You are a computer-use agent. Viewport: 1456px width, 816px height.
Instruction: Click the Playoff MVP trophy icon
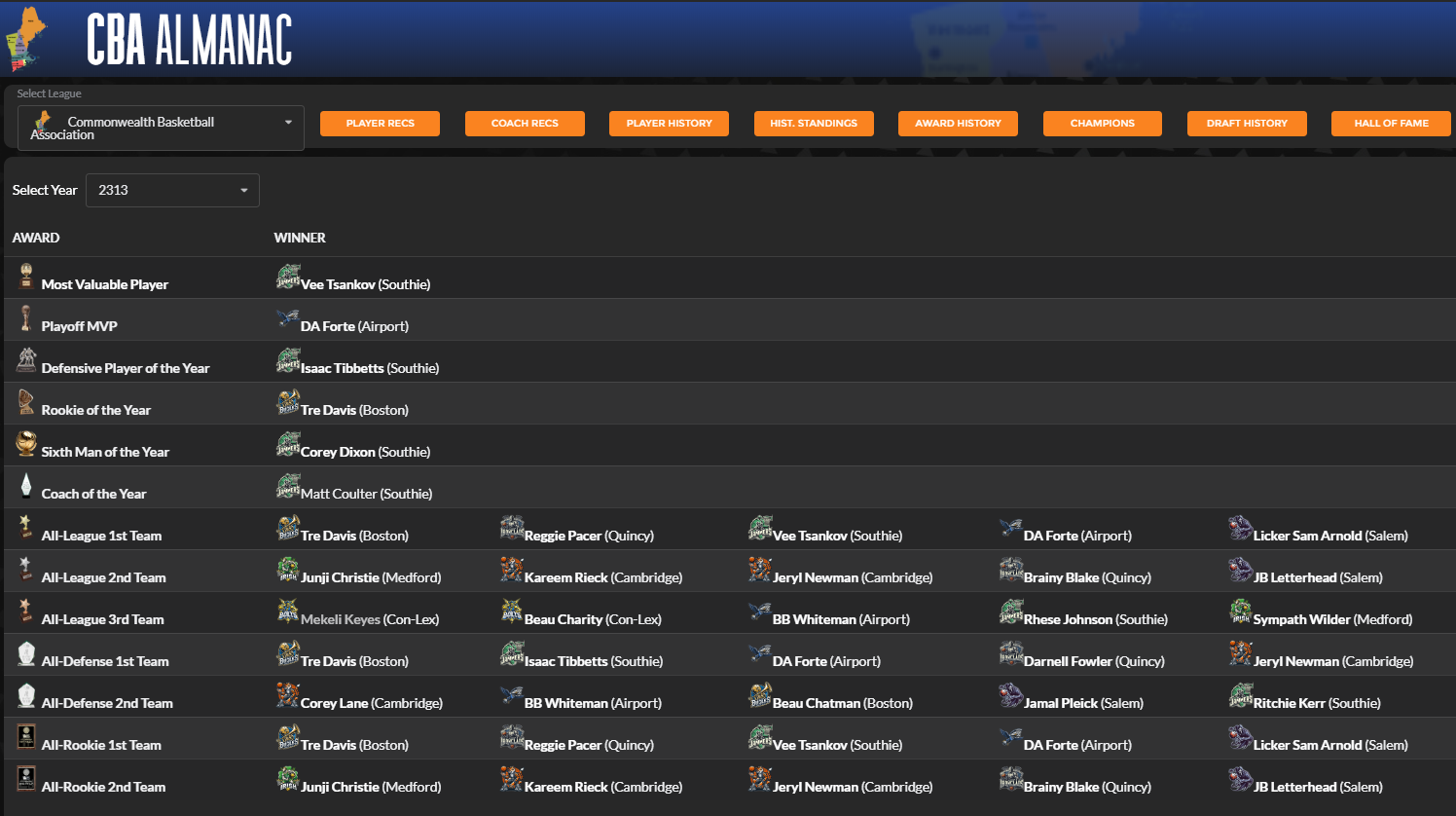click(26, 318)
